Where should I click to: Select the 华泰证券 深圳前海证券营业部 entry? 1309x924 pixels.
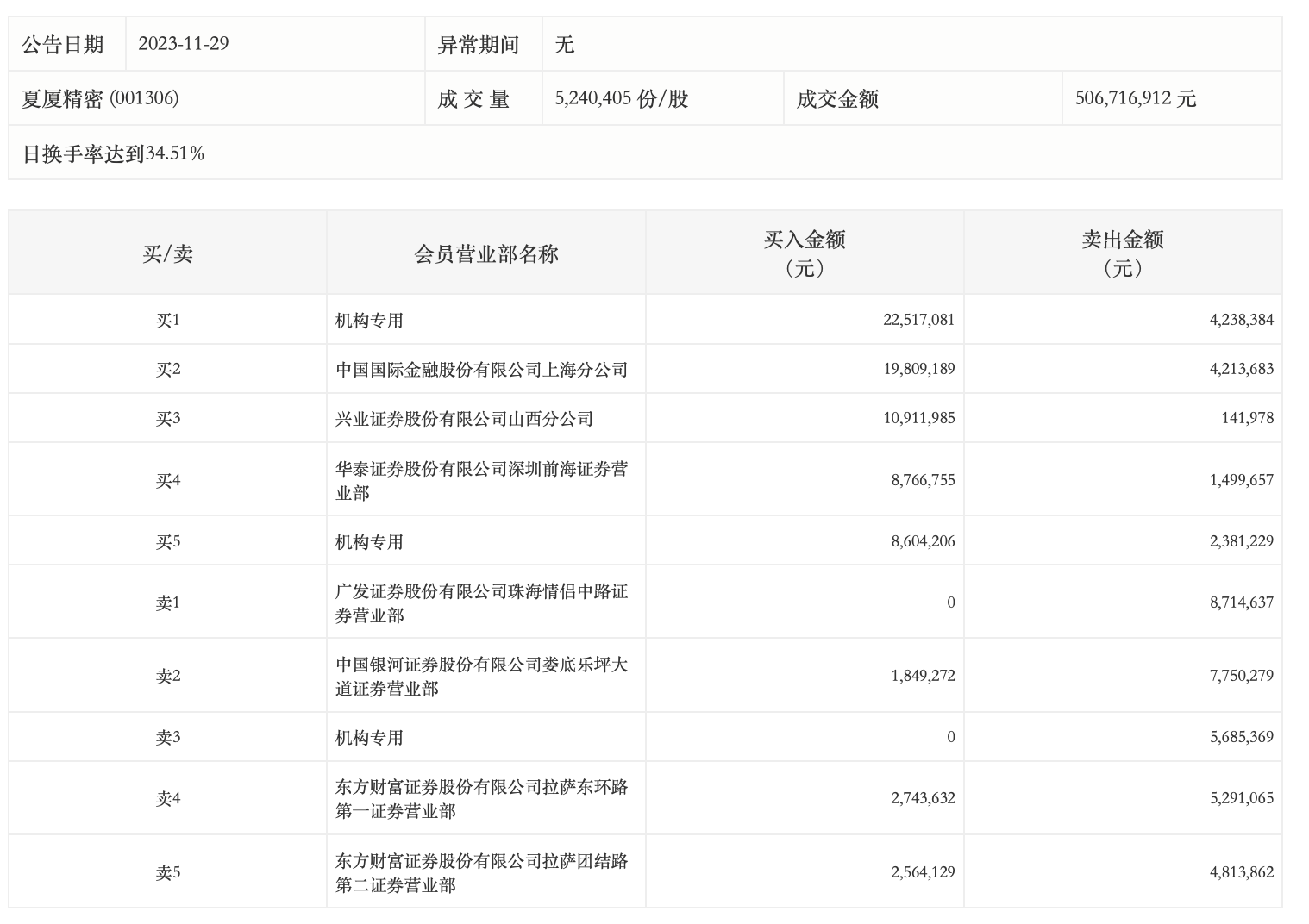click(481, 480)
